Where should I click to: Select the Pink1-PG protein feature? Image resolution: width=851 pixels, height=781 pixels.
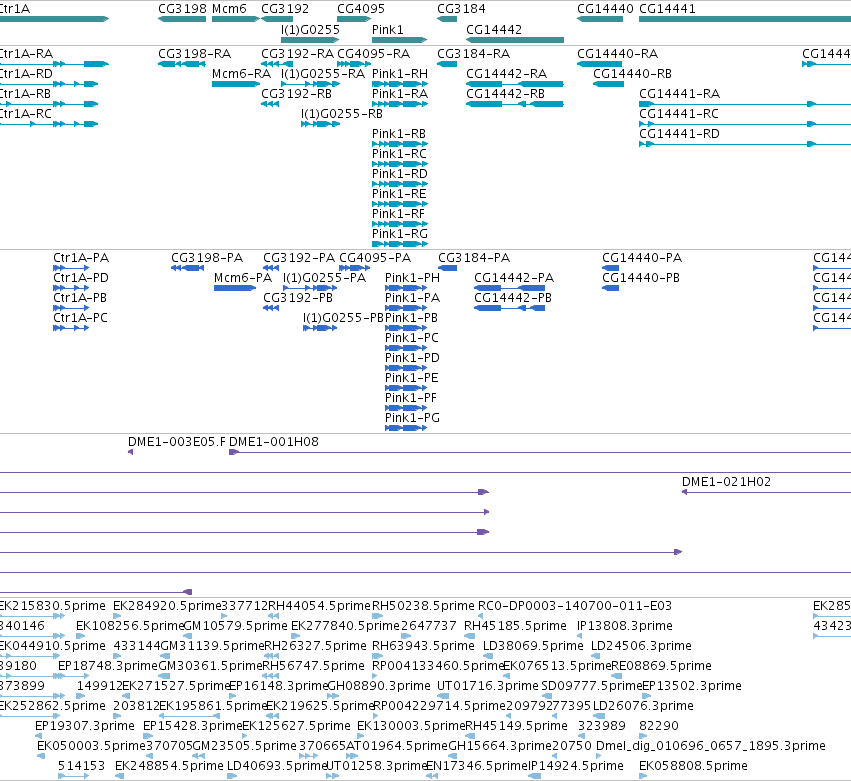[406, 428]
